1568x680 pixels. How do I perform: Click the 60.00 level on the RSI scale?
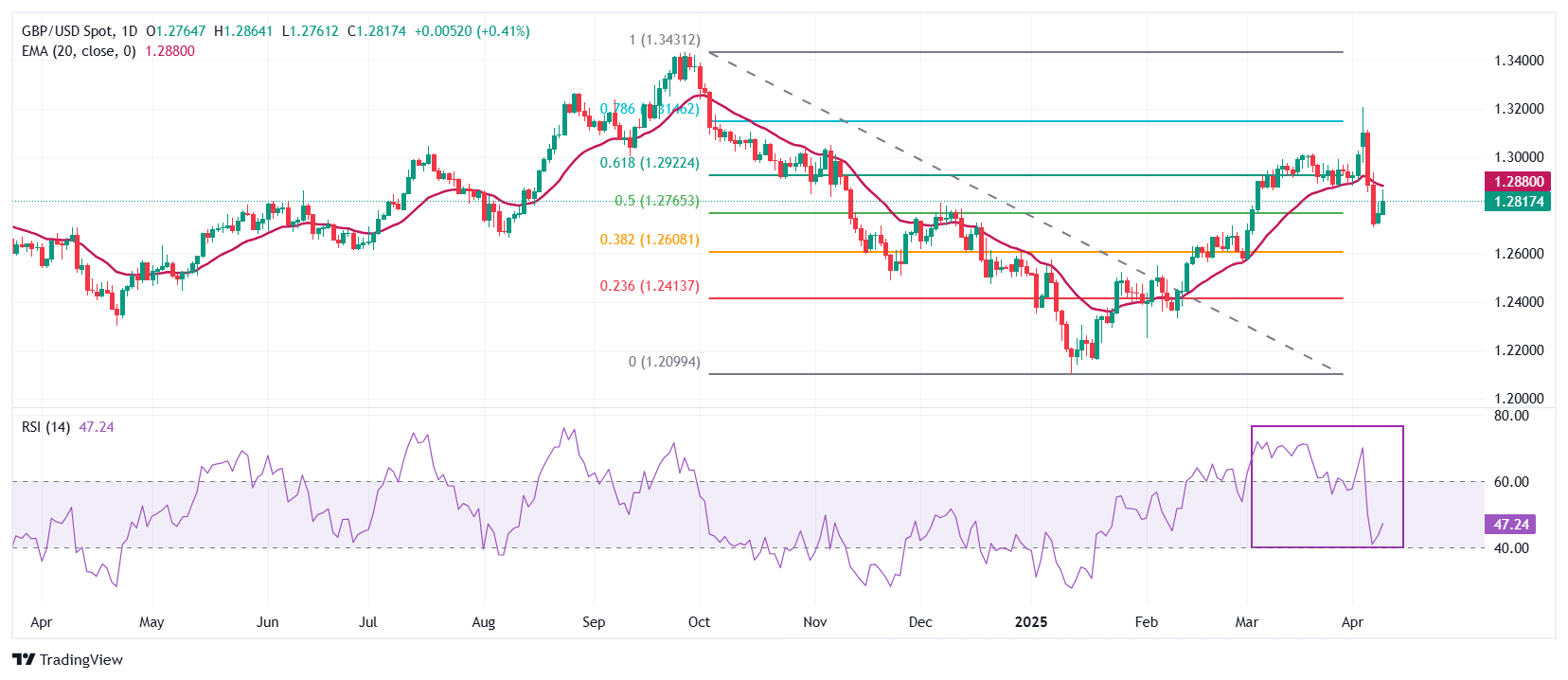1511,482
